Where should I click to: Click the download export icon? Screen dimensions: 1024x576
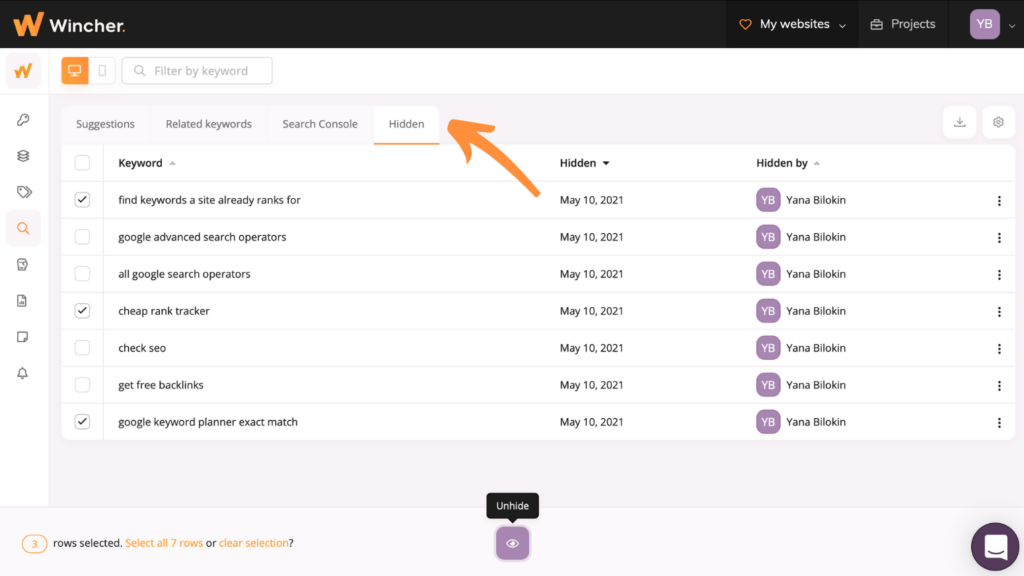[x=959, y=123]
